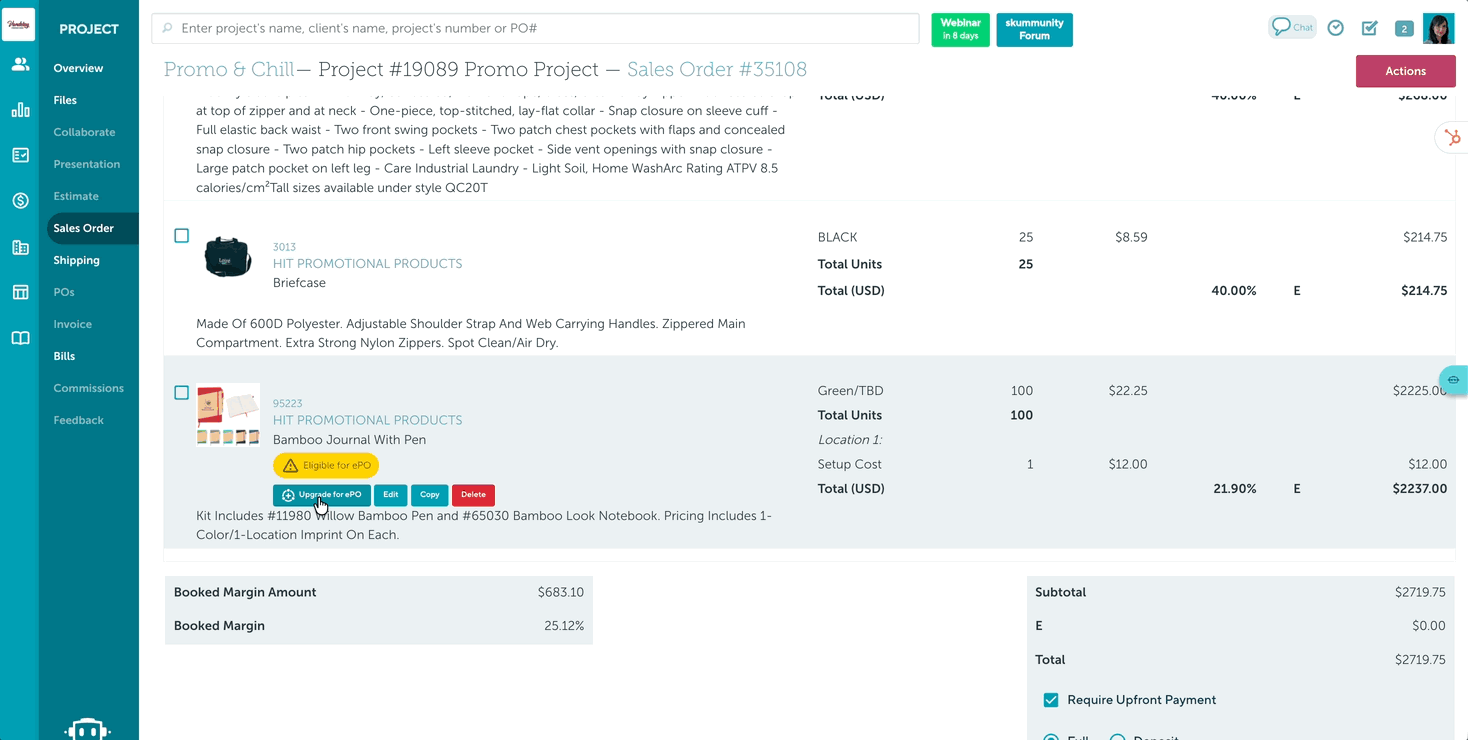Uncheck Require Upfront Payment

point(1051,700)
